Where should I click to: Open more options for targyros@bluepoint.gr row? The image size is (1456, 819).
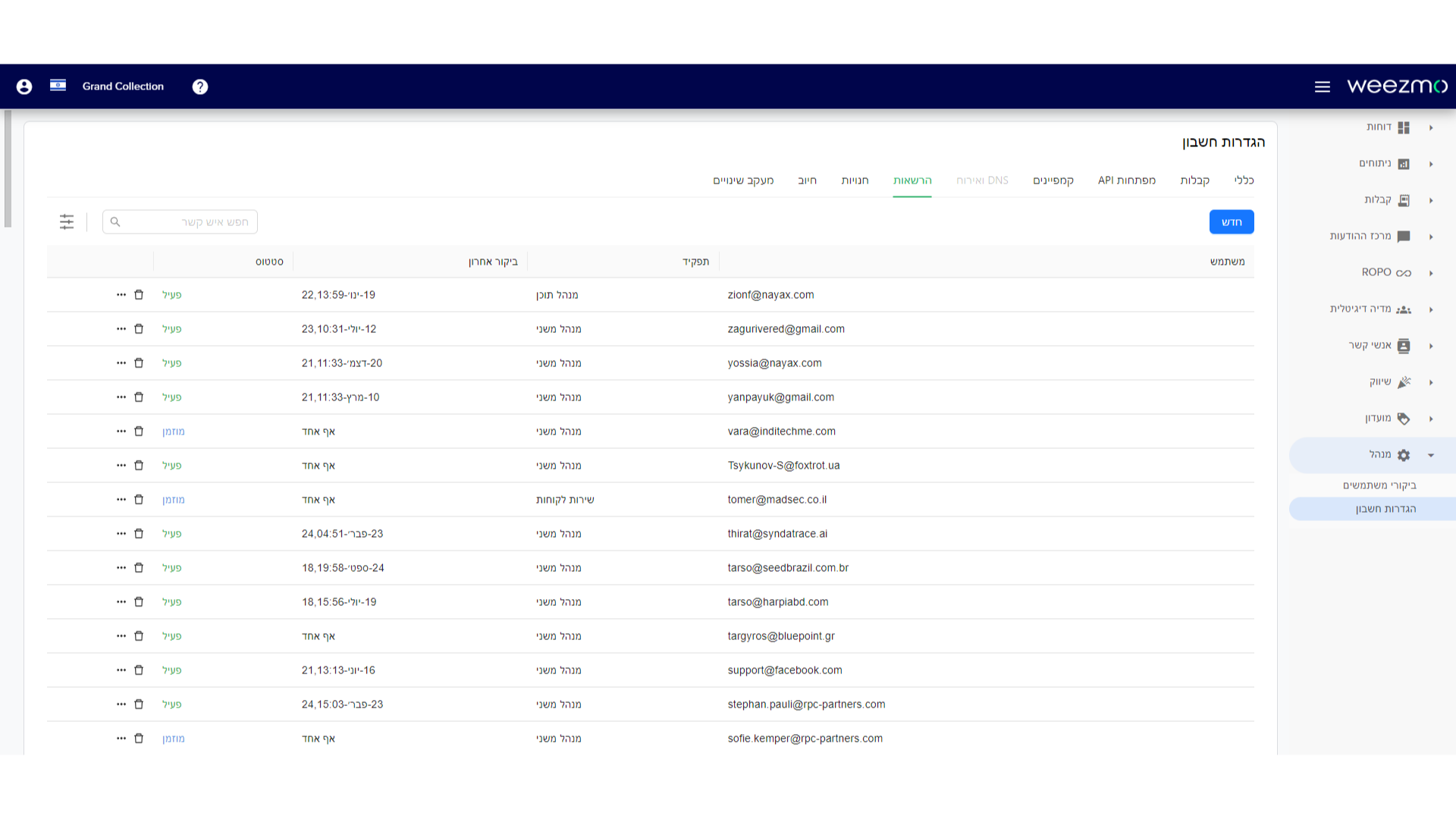(121, 635)
